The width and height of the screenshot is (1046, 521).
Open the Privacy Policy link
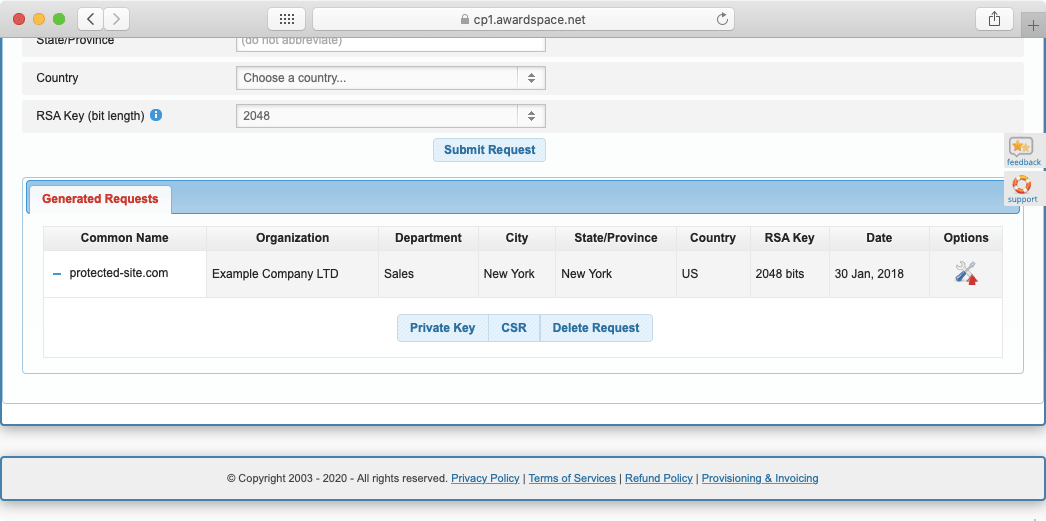tap(485, 478)
